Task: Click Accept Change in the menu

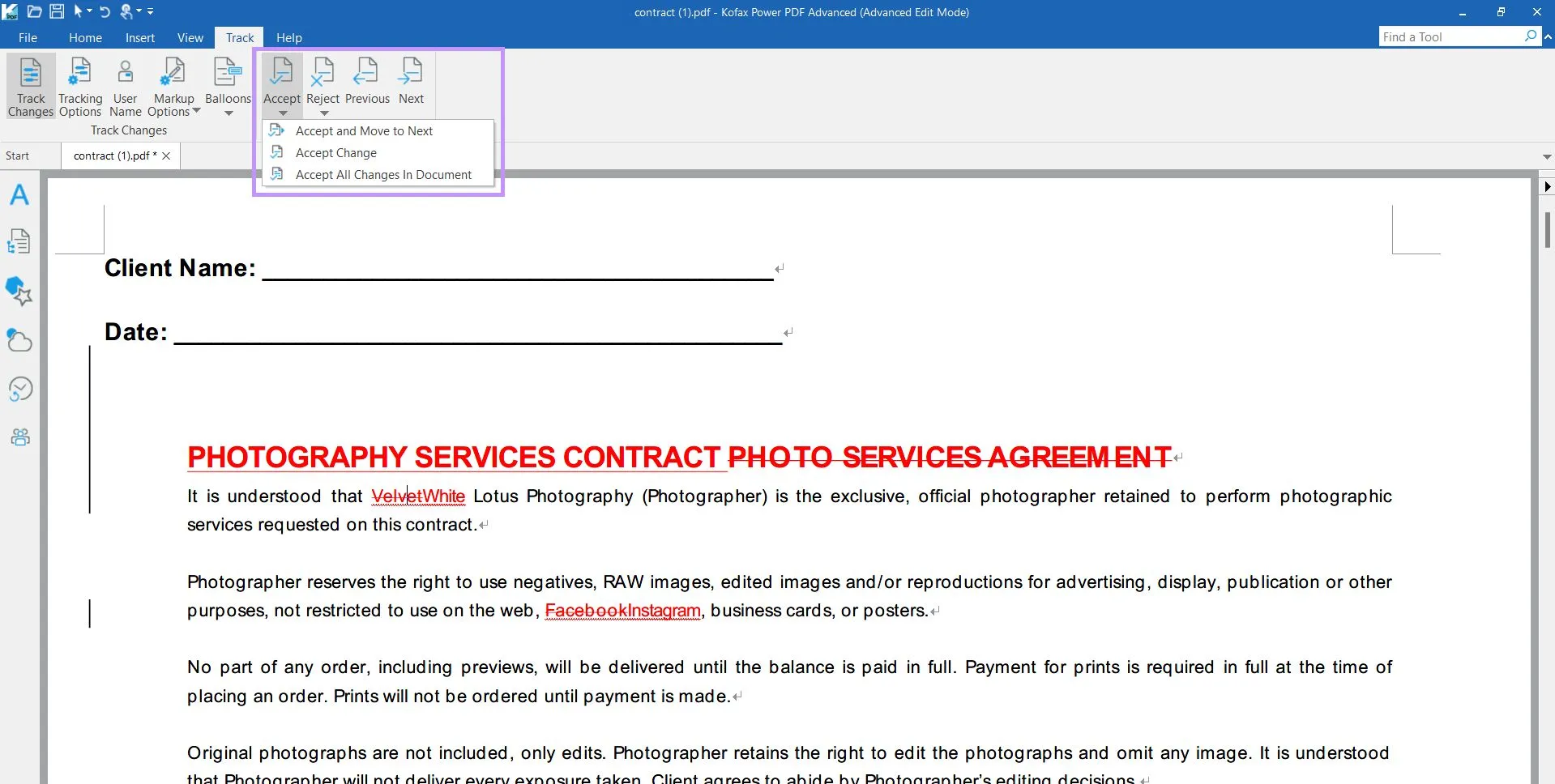Action: point(336,152)
